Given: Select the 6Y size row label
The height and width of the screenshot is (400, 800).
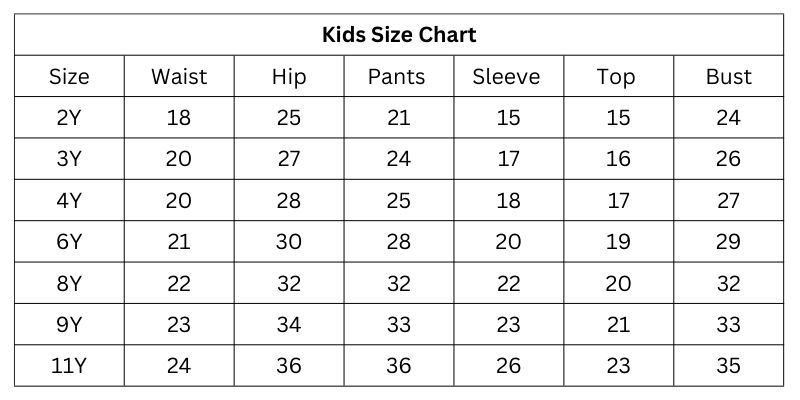Looking at the screenshot, I should pyautogui.click(x=69, y=242).
